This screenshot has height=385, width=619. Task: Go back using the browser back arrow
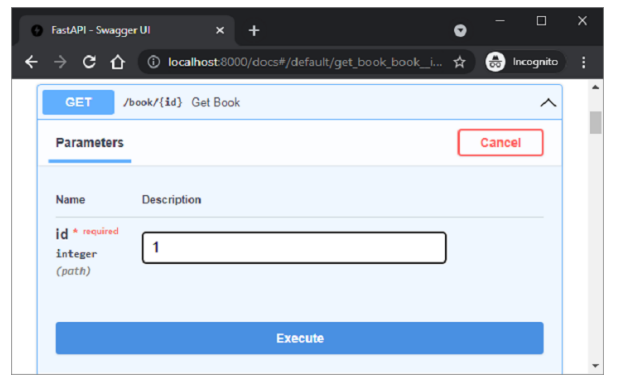point(31,62)
